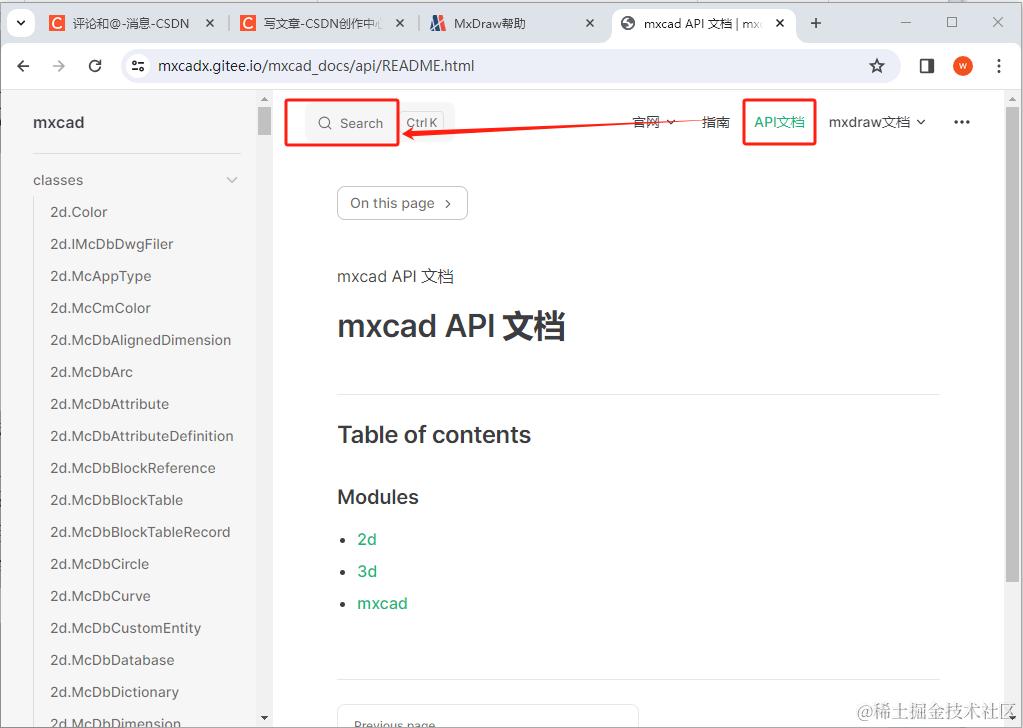Click the Table of contents heading
Screen dimensions: 1023x728
click(x=434, y=434)
